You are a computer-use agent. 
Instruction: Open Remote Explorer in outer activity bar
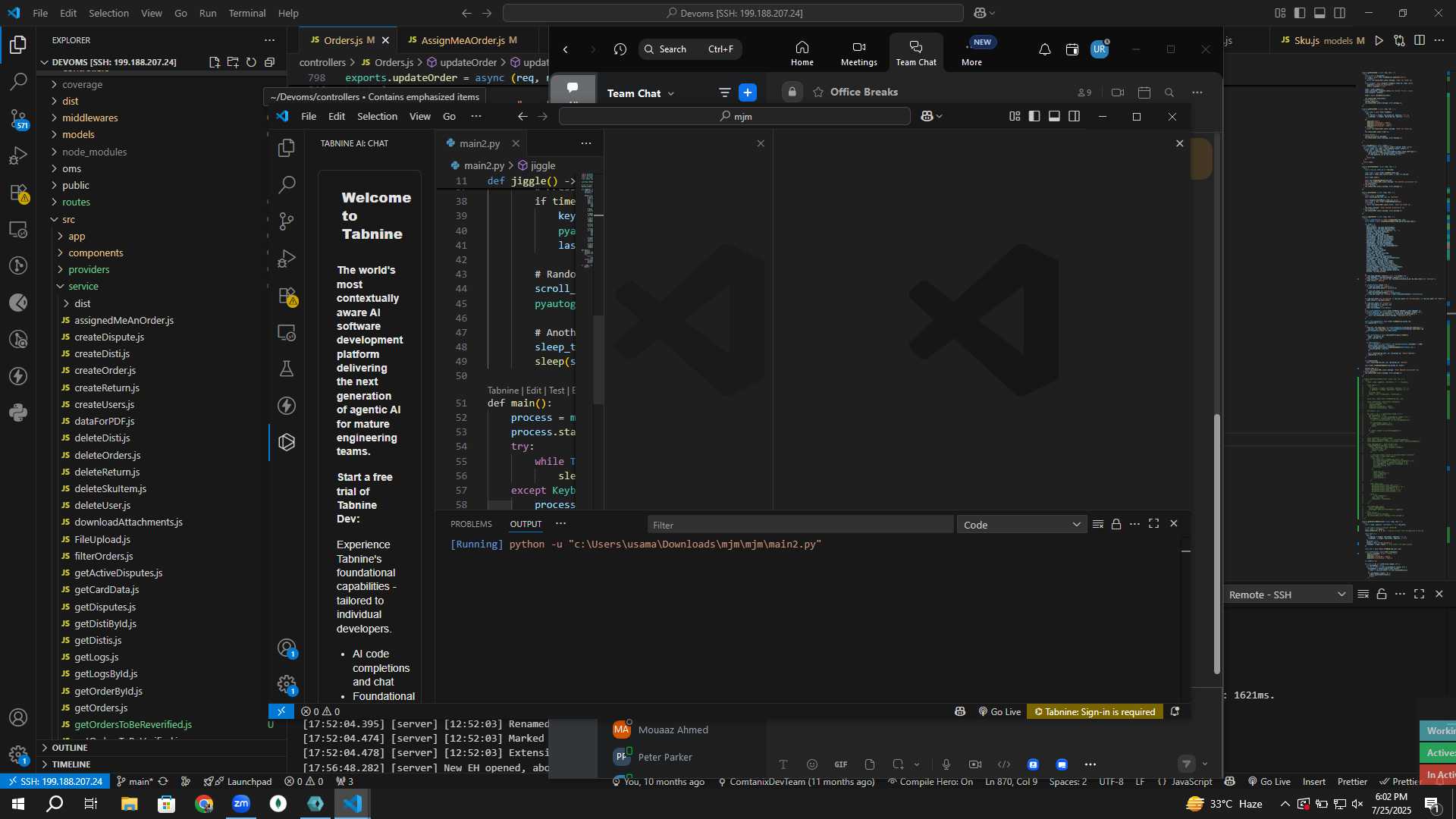coord(18,229)
